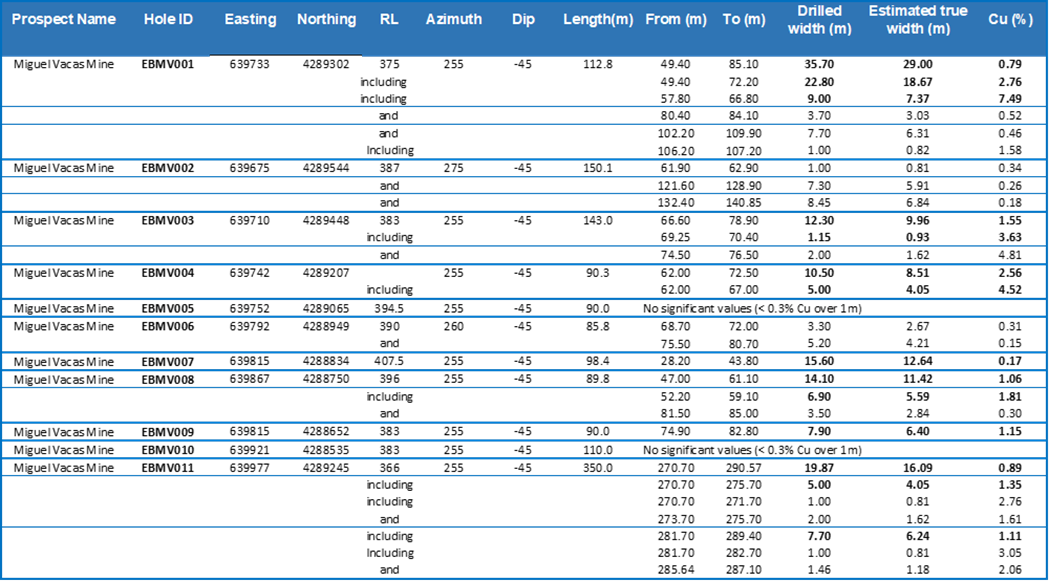Click the Drilled width (m) header
The width and height of the screenshot is (1049, 581).
pyautogui.click(x=820, y=19)
